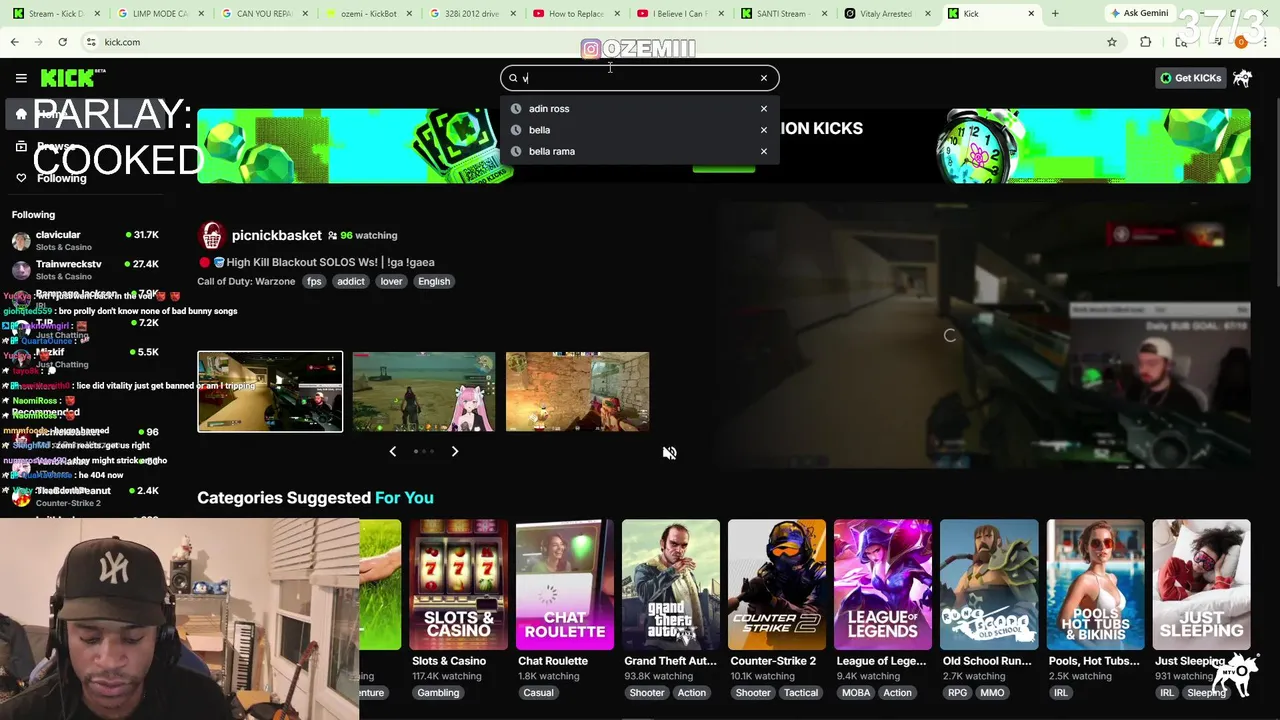The height and width of the screenshot is (720, 1280).
Task: Click the Gambling tag under Slots & Casino
Action: tap(438, 692)
